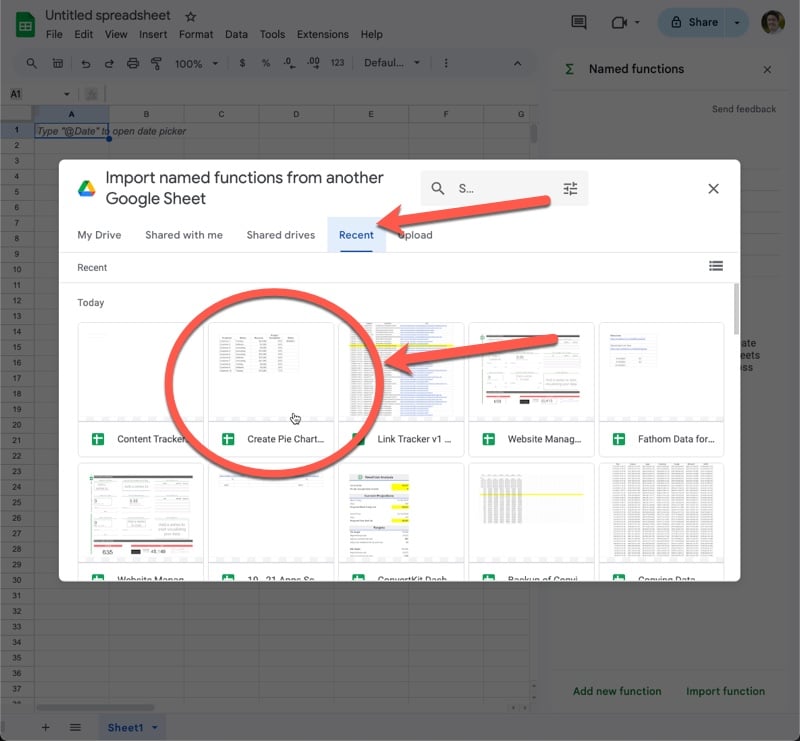Click the search field in import dialog
The height and width of the screenshot is (741, 800).
pyautogui.click(x=505, y=188)
